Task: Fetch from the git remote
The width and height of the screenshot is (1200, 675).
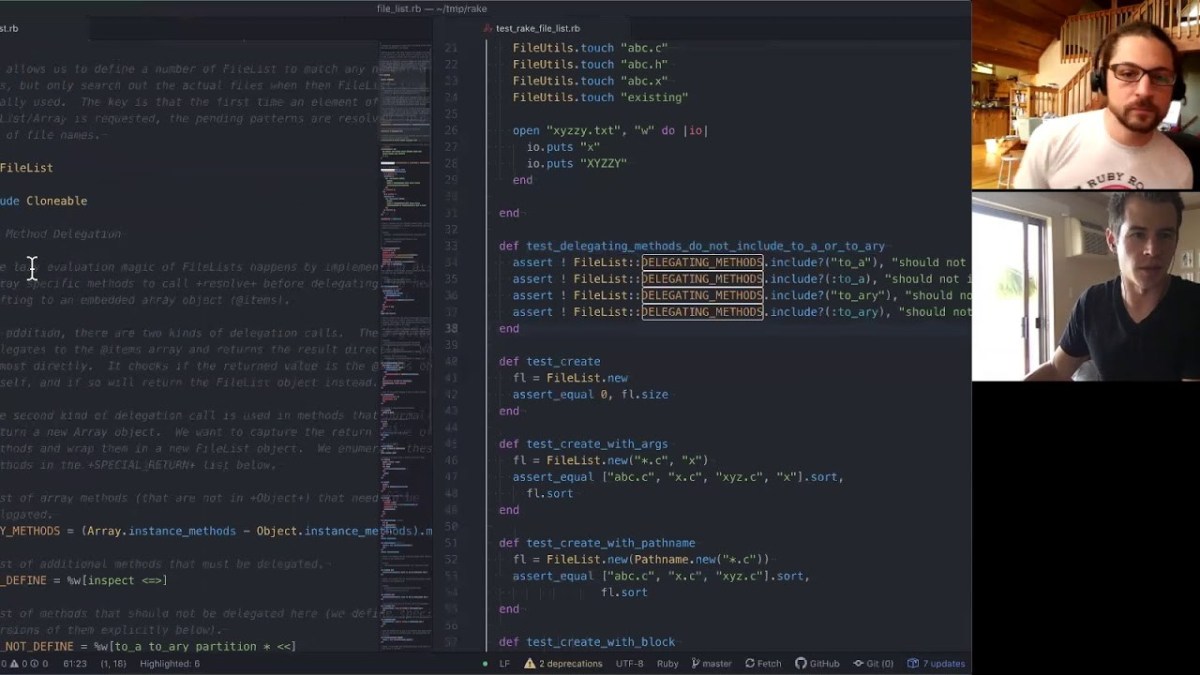Action: coord(763,663)
